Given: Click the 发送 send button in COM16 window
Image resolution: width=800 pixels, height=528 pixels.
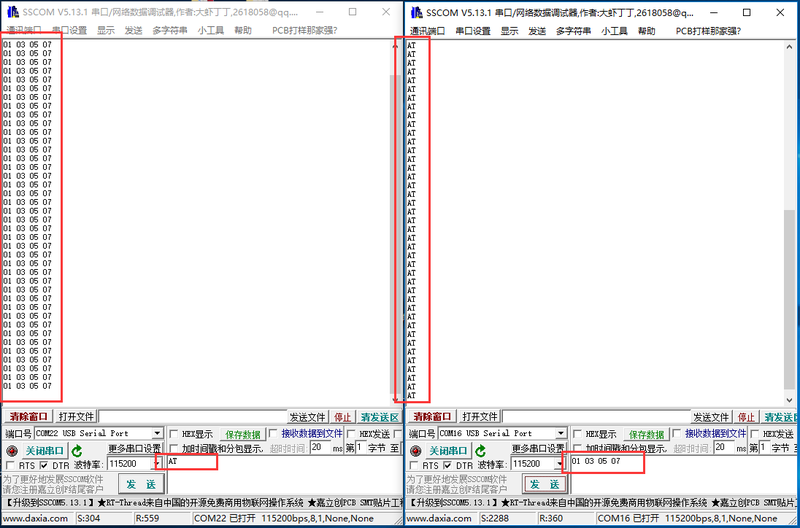Looking at the screenshot, I should coord(544,484).
